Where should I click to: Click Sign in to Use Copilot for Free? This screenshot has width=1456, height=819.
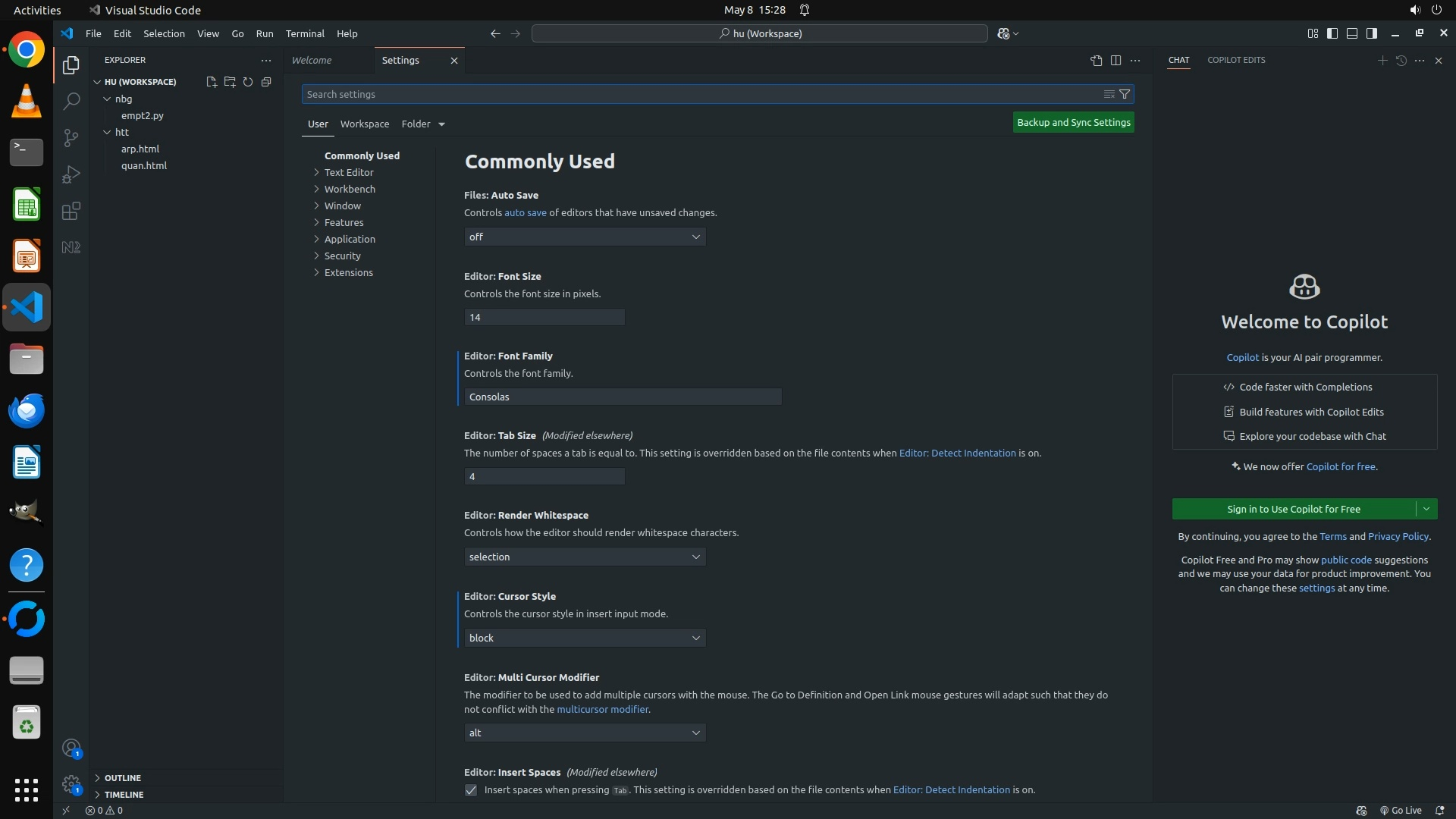coord(1293,509)
